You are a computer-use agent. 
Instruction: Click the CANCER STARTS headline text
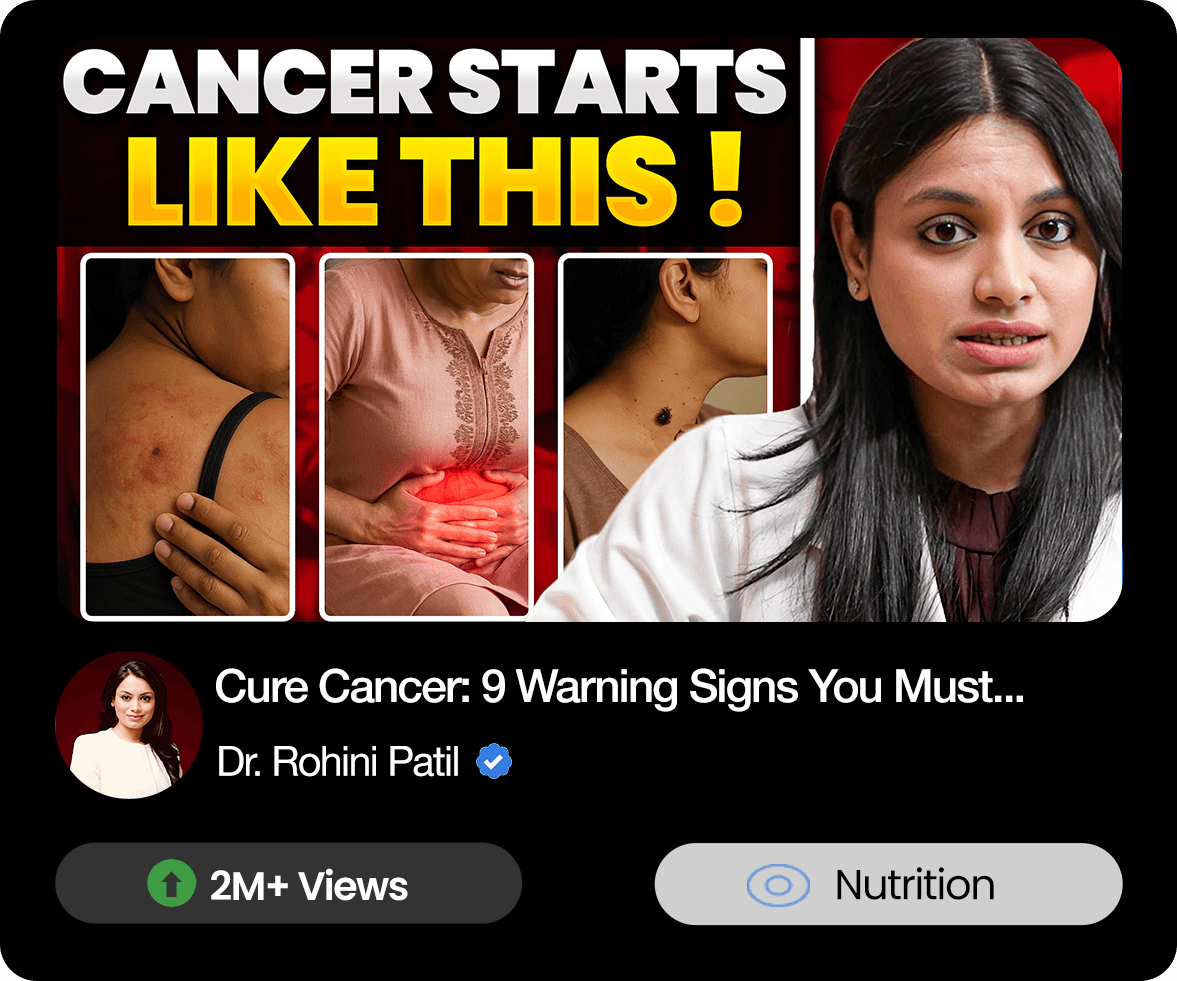(x=424, y=83)
